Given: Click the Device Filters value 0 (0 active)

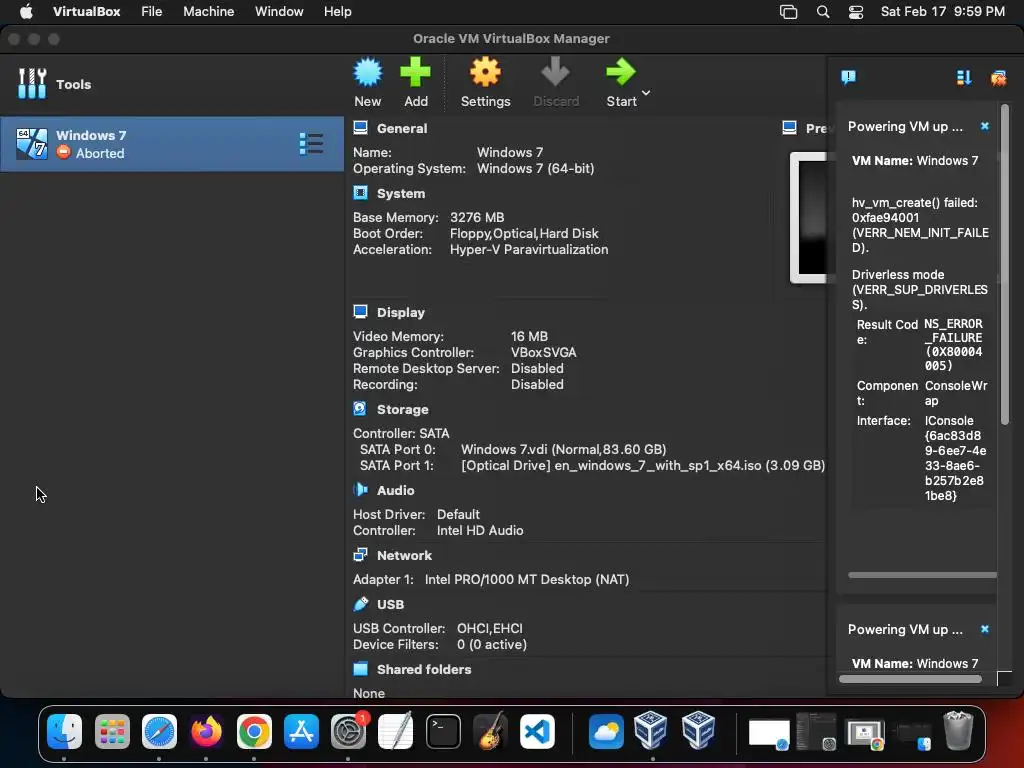Looking at the screenshot, I should click(492, 645).
